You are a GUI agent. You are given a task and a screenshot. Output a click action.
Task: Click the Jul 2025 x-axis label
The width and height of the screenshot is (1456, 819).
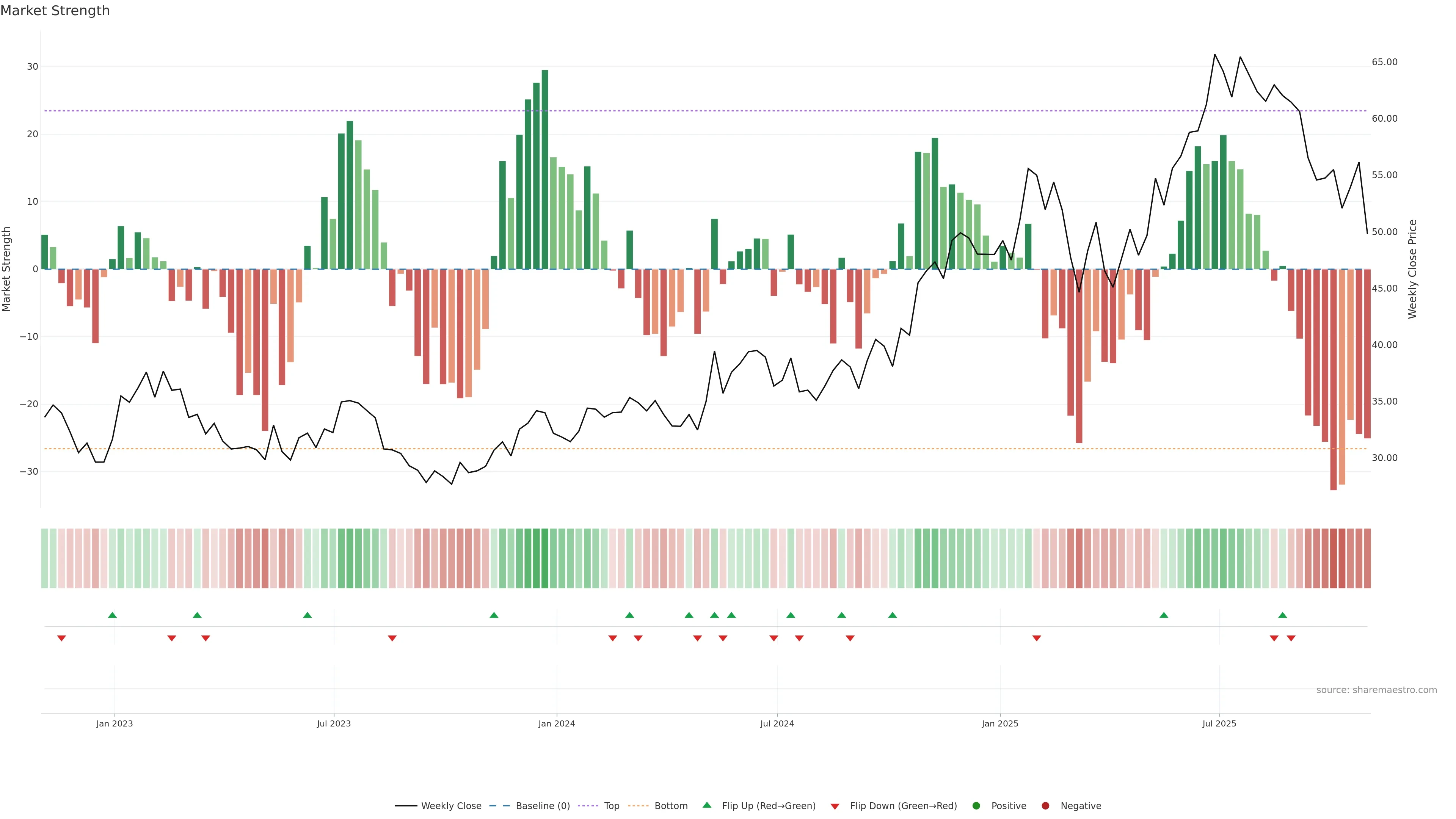[1219, 723]
